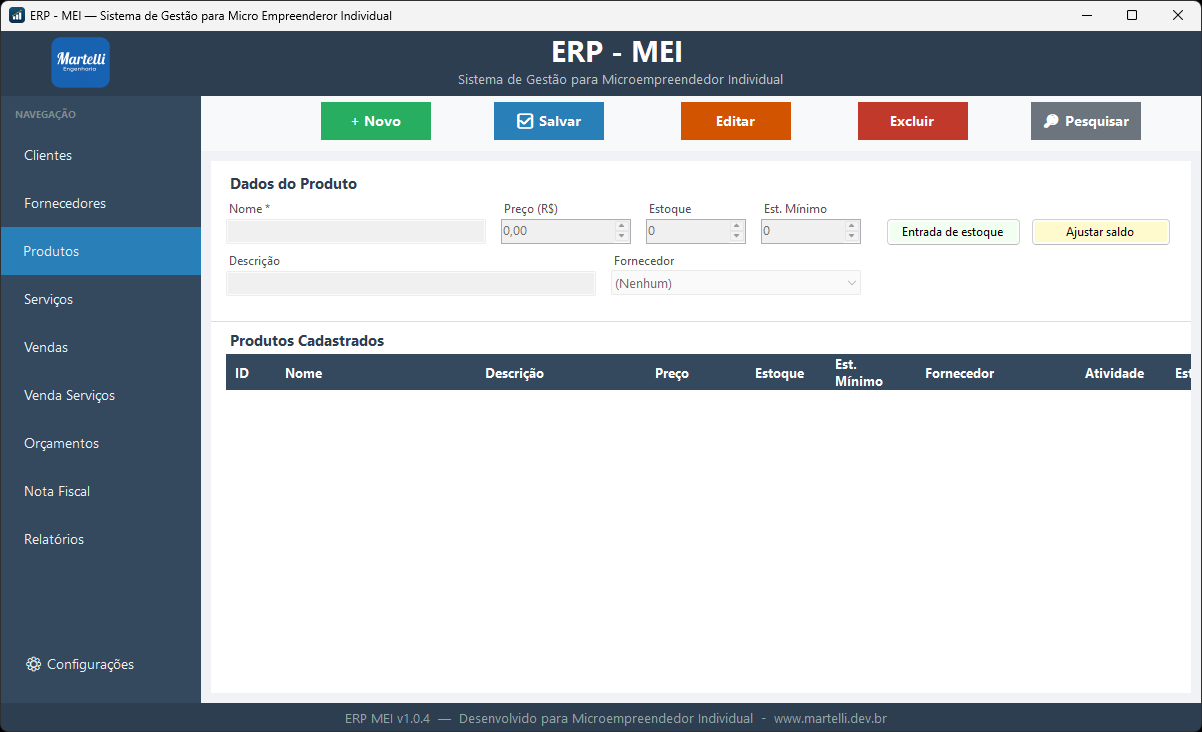Sort by ID column header
The height and width of the screenshot is (732, 1202).
251,373
